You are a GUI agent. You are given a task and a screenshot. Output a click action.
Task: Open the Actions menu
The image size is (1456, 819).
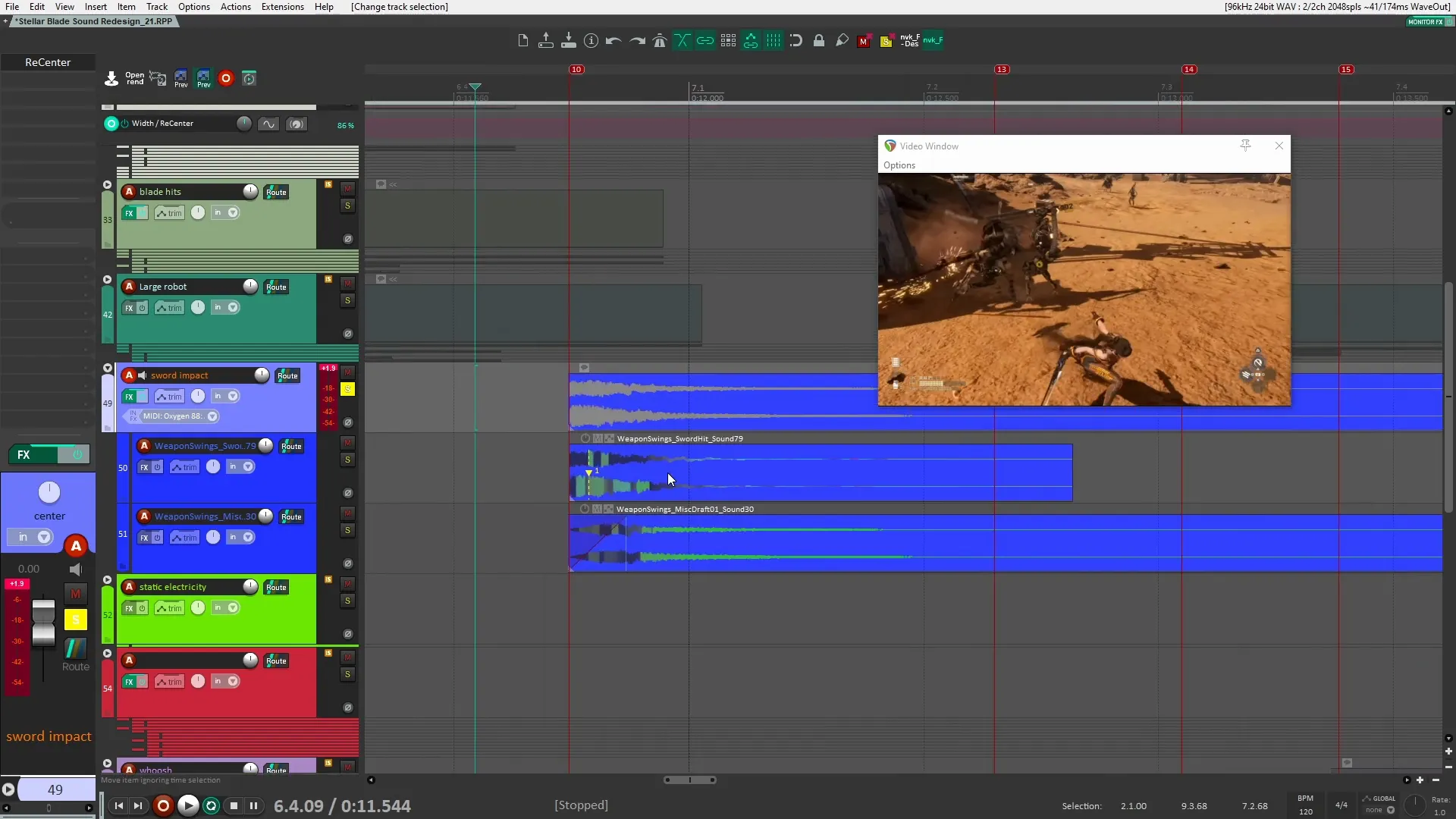click(235, 7)
